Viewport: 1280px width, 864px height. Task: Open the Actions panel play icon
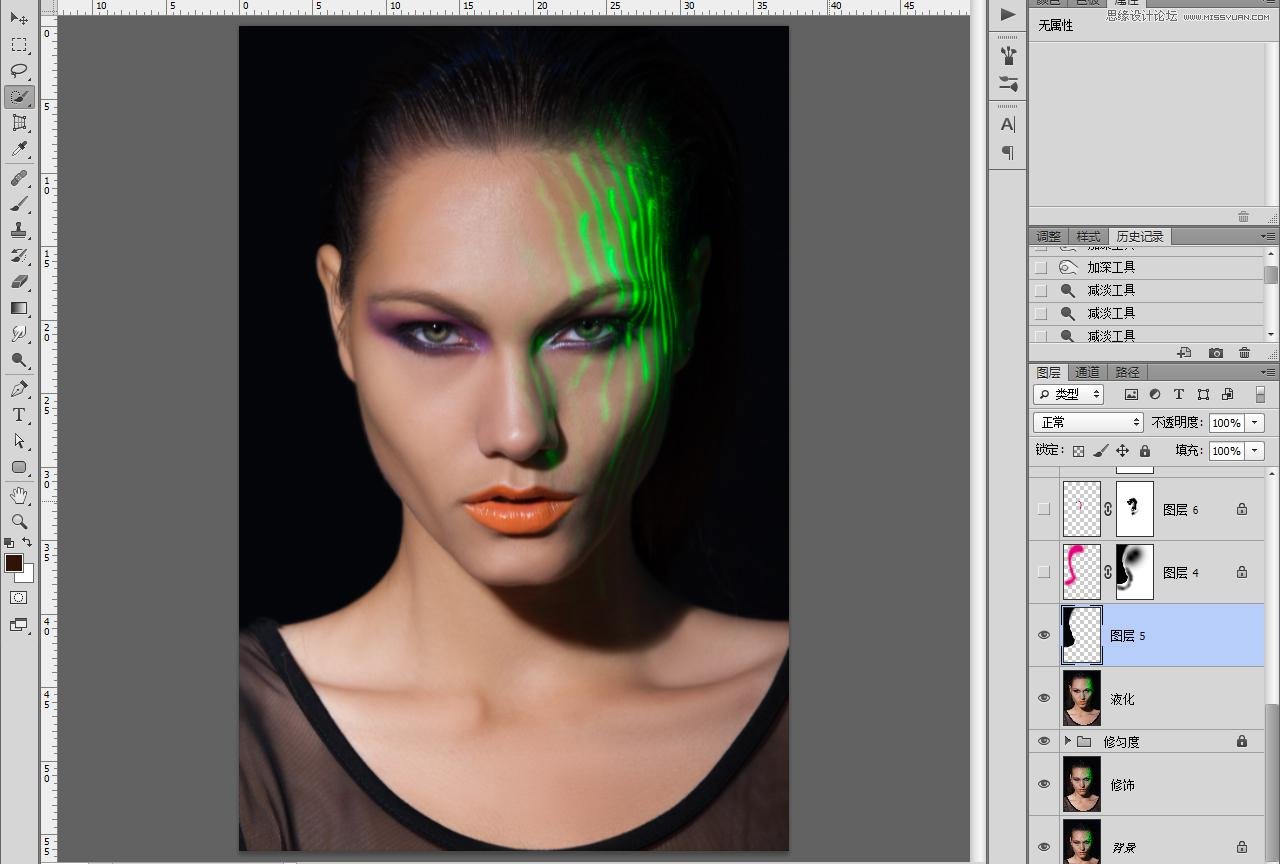tap(1008, 14)
